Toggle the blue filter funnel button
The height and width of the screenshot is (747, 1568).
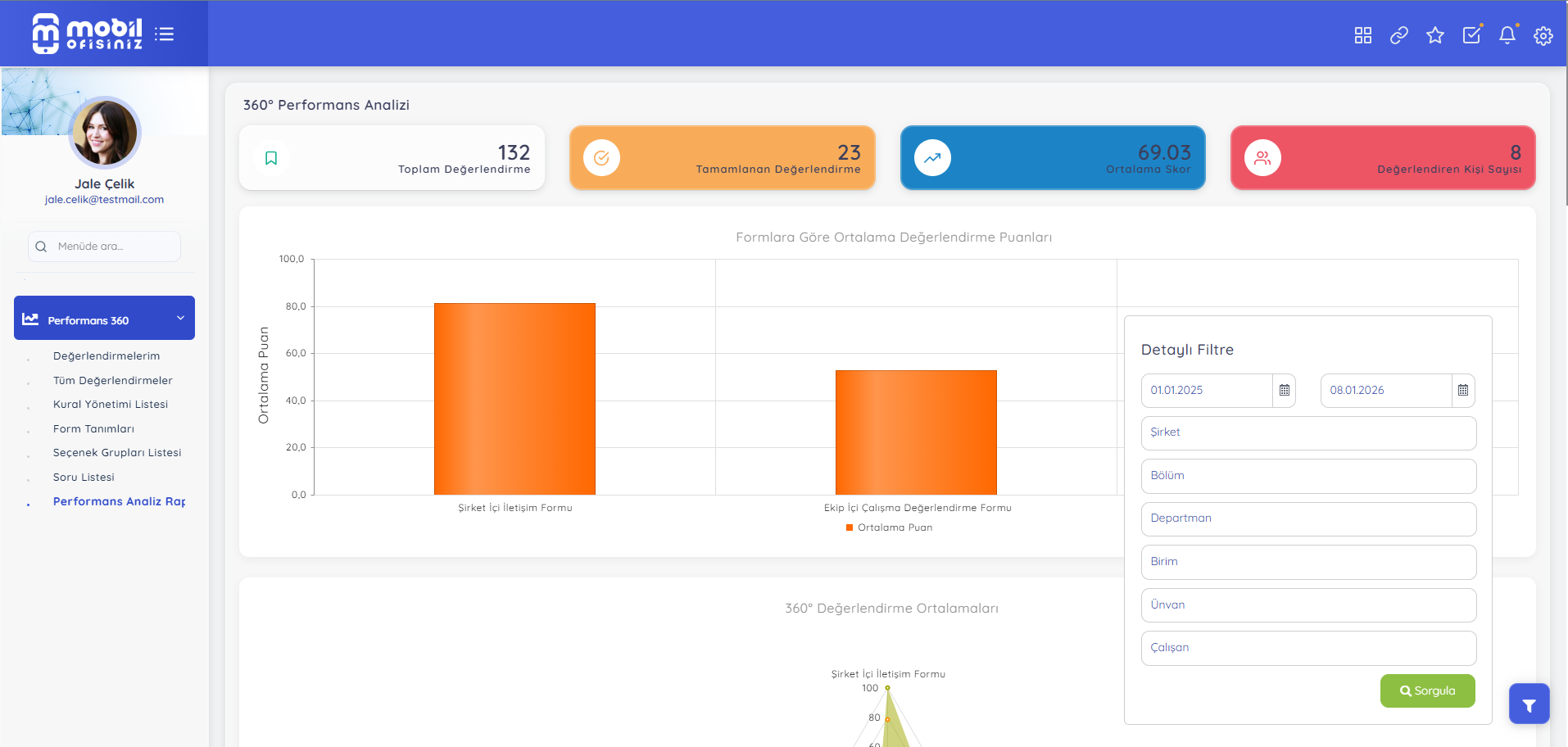(1529, 704)
